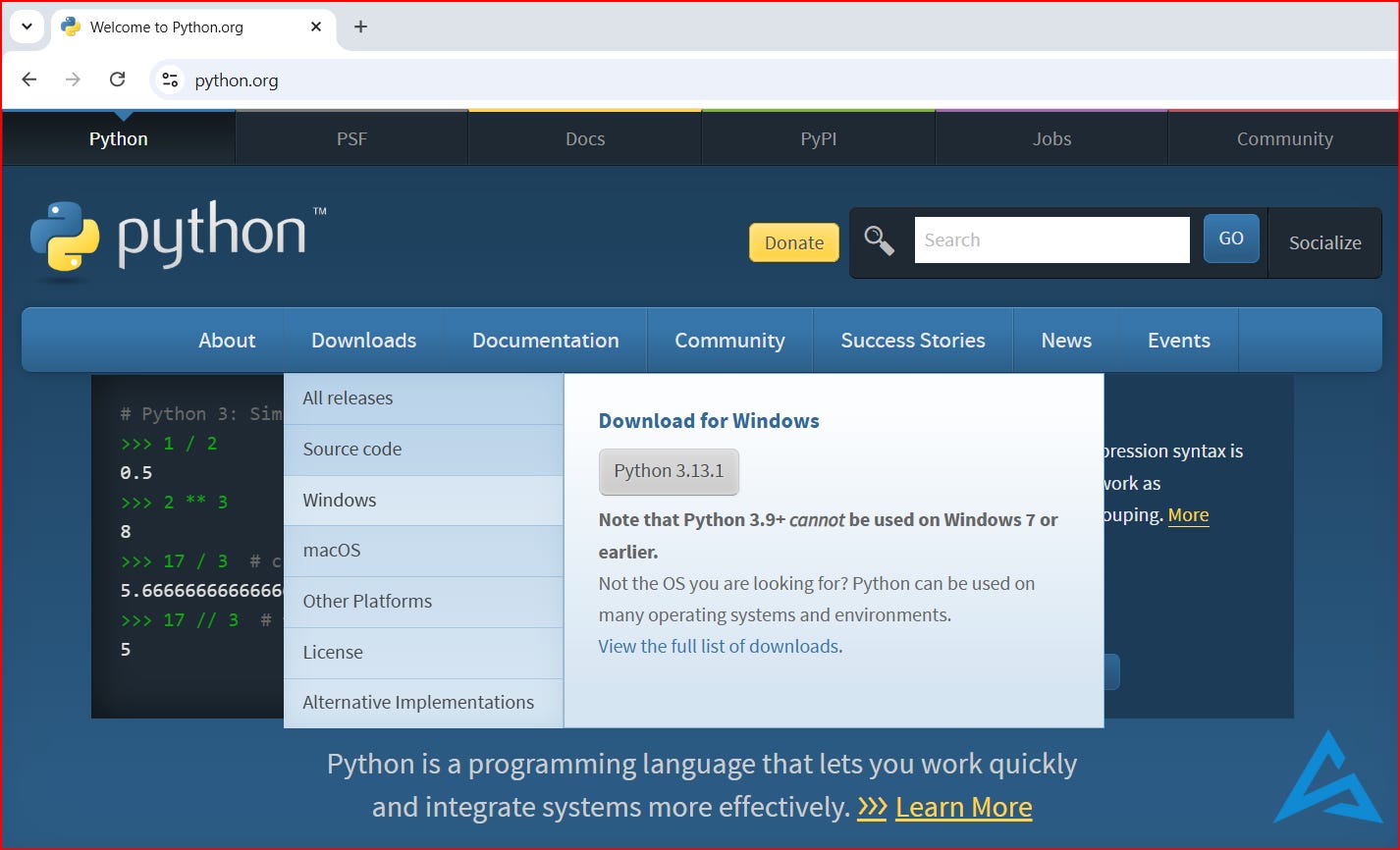Select the Welcome to Python.org browser tab
The height and width of the screenshot is (850, 1400).
pos(191,27)
